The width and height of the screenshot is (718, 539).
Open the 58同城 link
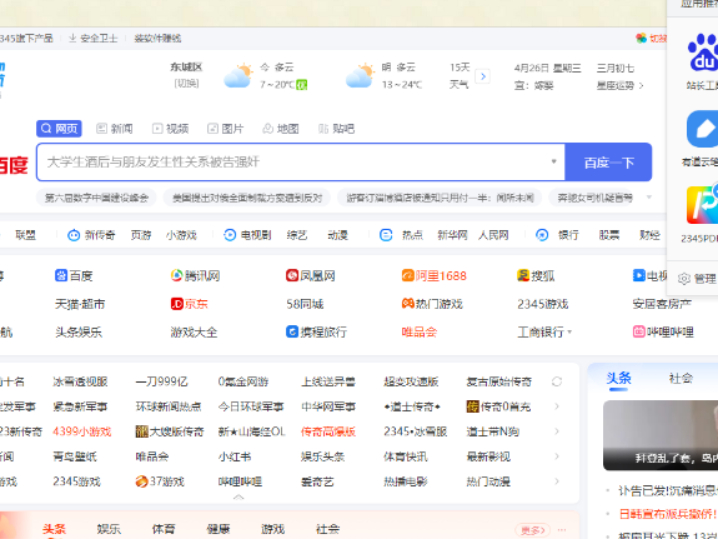tap(305, 304)
